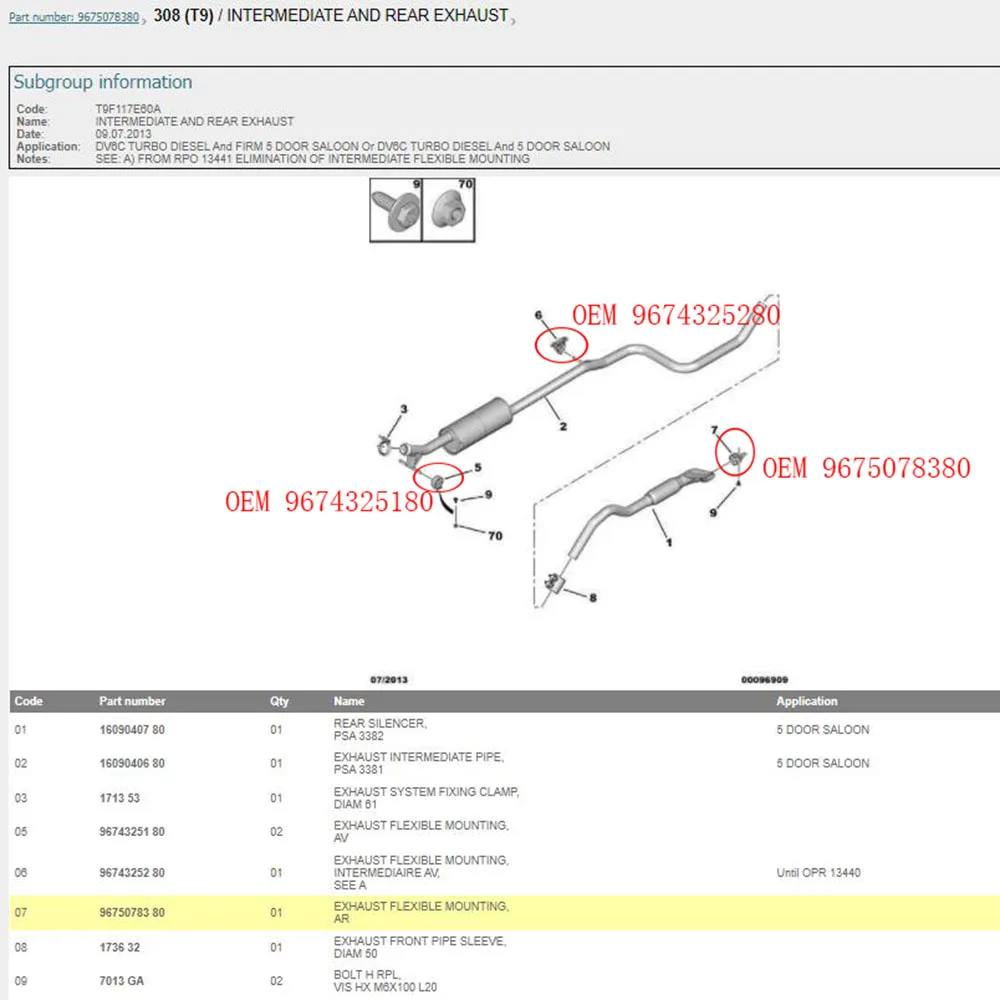Image resolution: width=1000 pixels, height=1000 pixels.
Task: Click the Part number column header
Action: (x=132, y=701)
